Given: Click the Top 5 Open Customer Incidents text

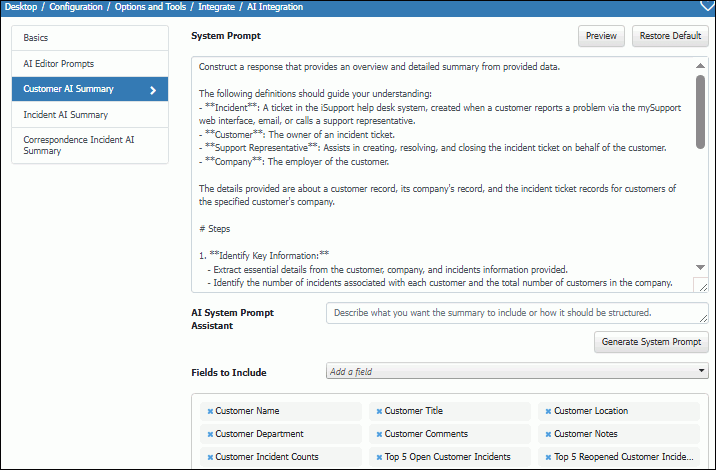Looking at the screenshot, I should coord(448,456).
